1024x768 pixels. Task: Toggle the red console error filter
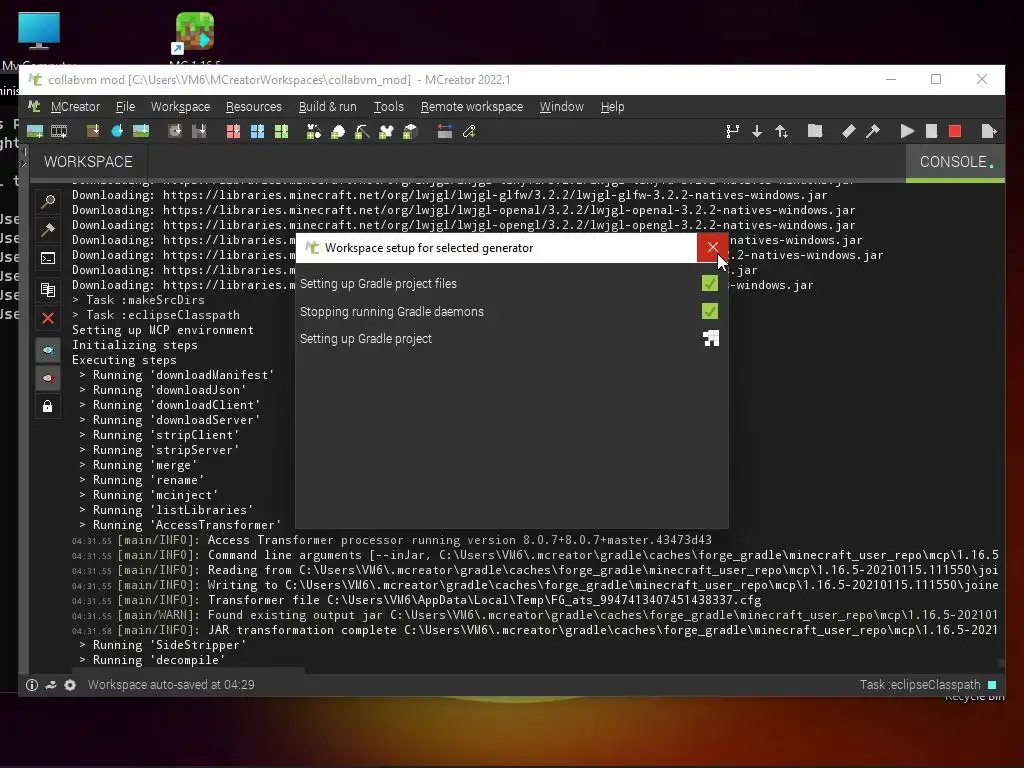point(48,379)
